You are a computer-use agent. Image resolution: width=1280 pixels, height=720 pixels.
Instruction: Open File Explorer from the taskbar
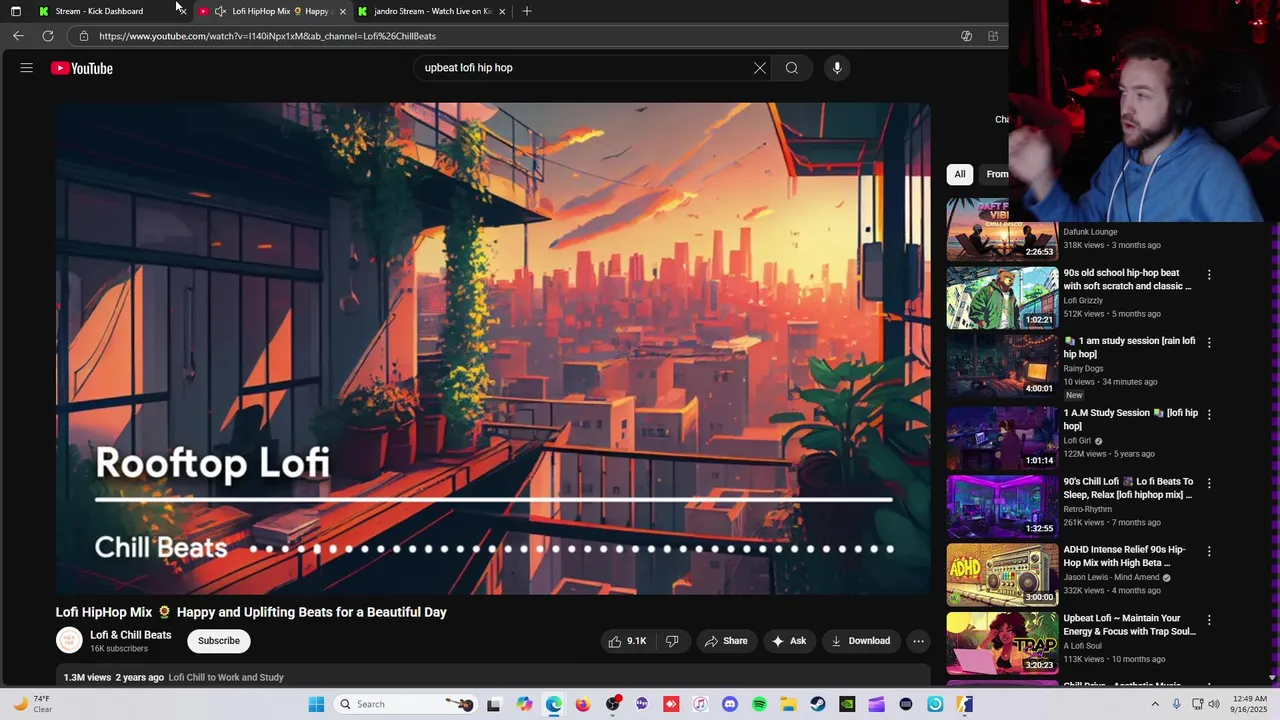click(x=788, y=704)
